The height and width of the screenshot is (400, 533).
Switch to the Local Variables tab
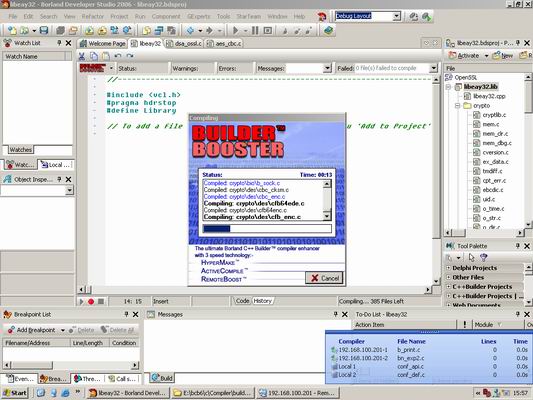56,165
